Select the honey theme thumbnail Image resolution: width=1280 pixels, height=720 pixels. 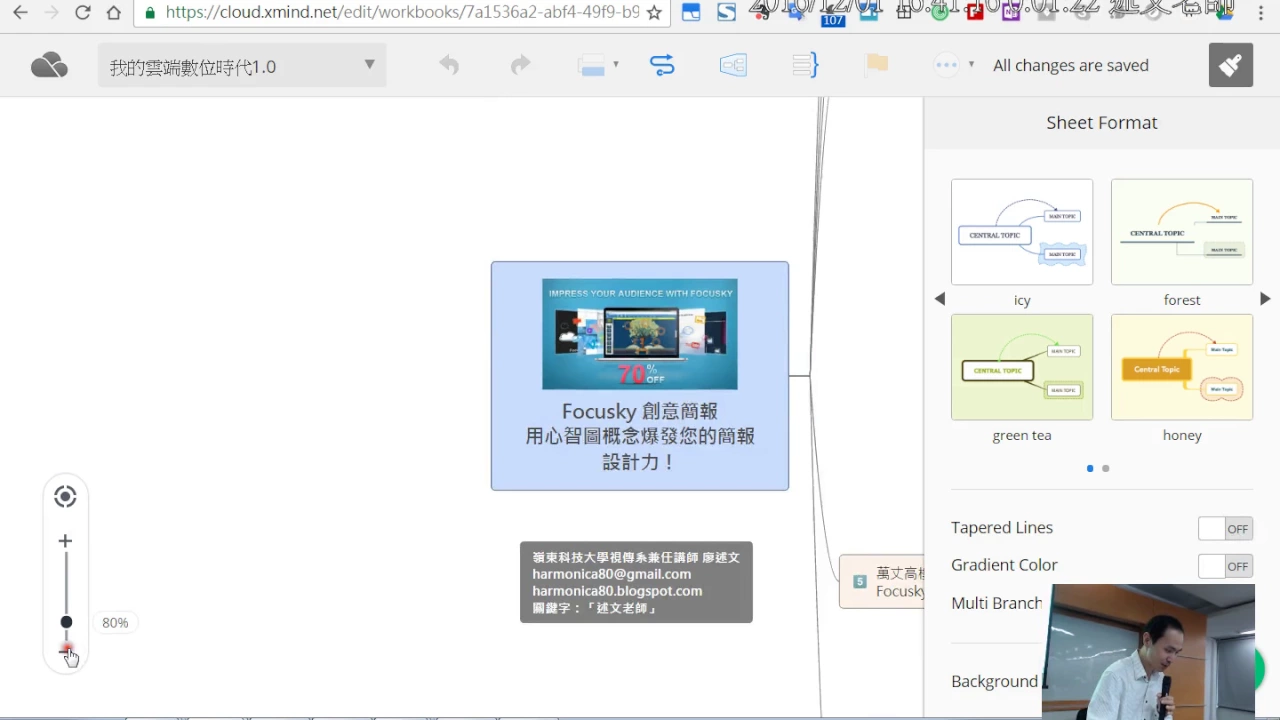[1182, 367]
